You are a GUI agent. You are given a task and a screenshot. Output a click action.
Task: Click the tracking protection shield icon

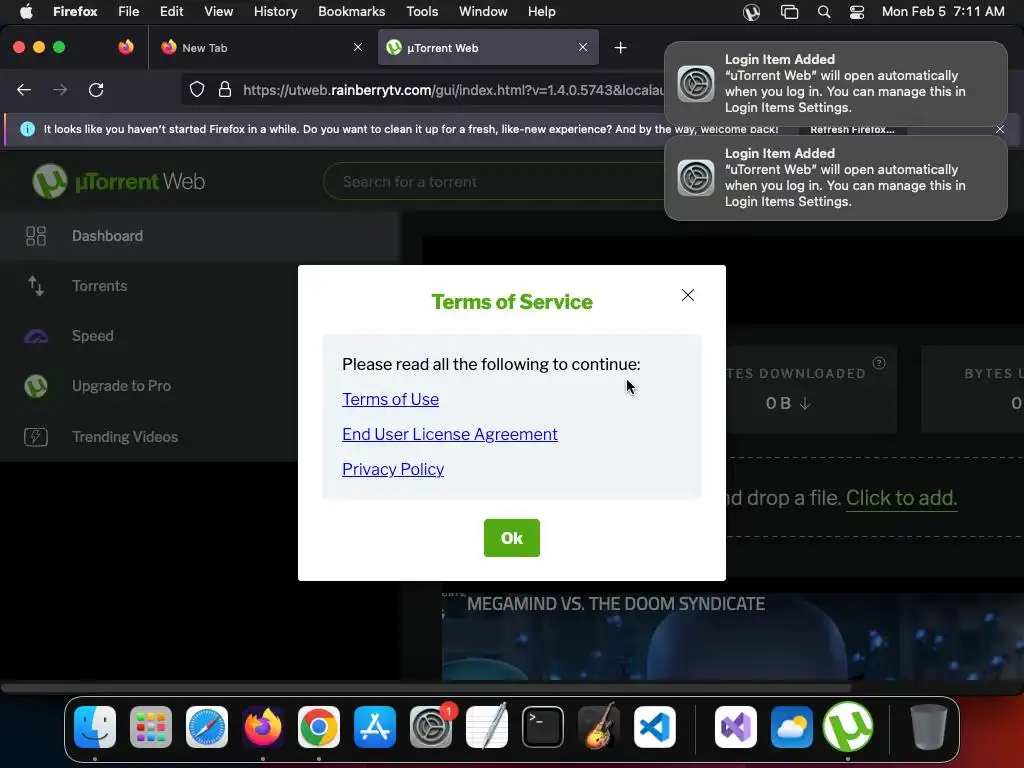point(197,89)
